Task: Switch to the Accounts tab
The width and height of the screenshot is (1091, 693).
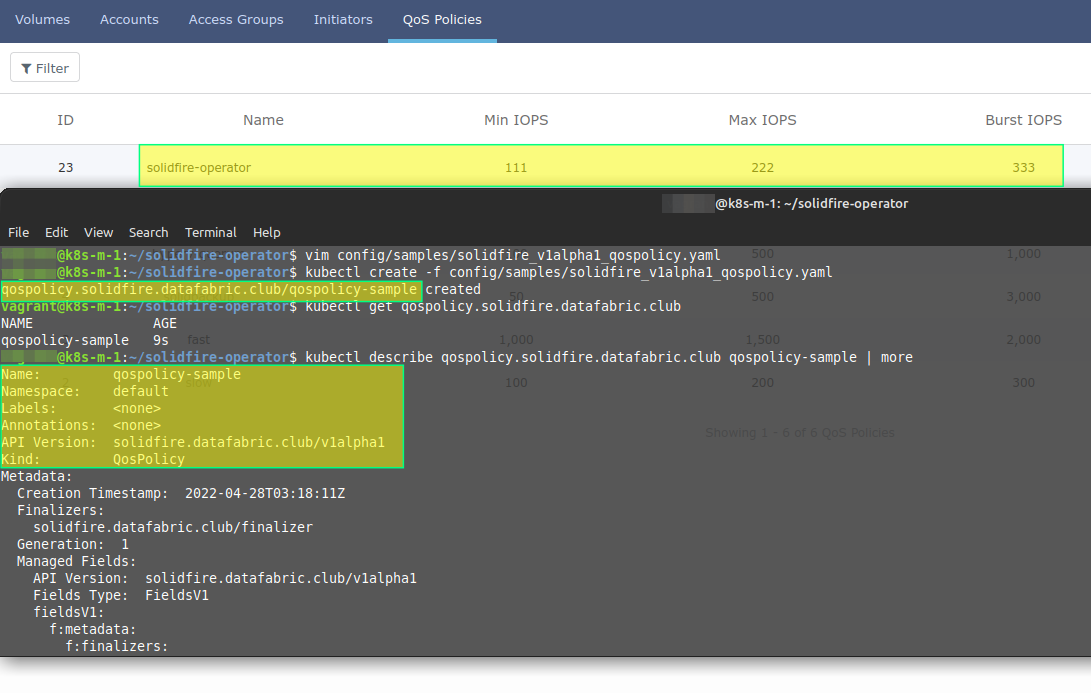Action: pos(129,20)
